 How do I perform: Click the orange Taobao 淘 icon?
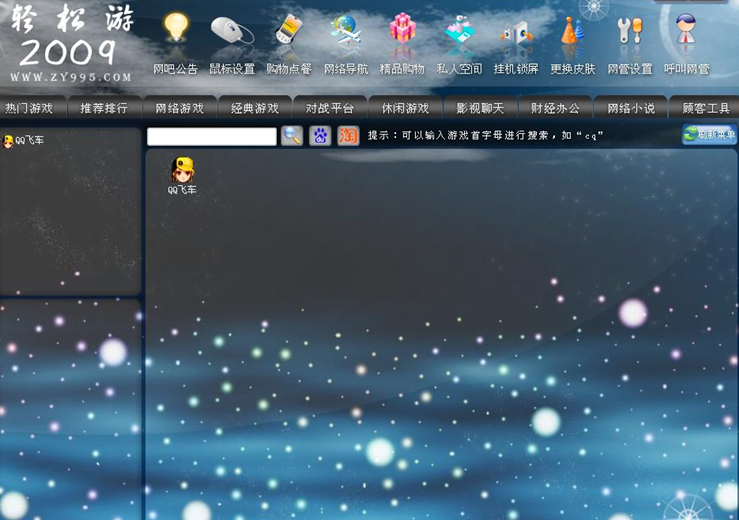(x=348, y=136)
